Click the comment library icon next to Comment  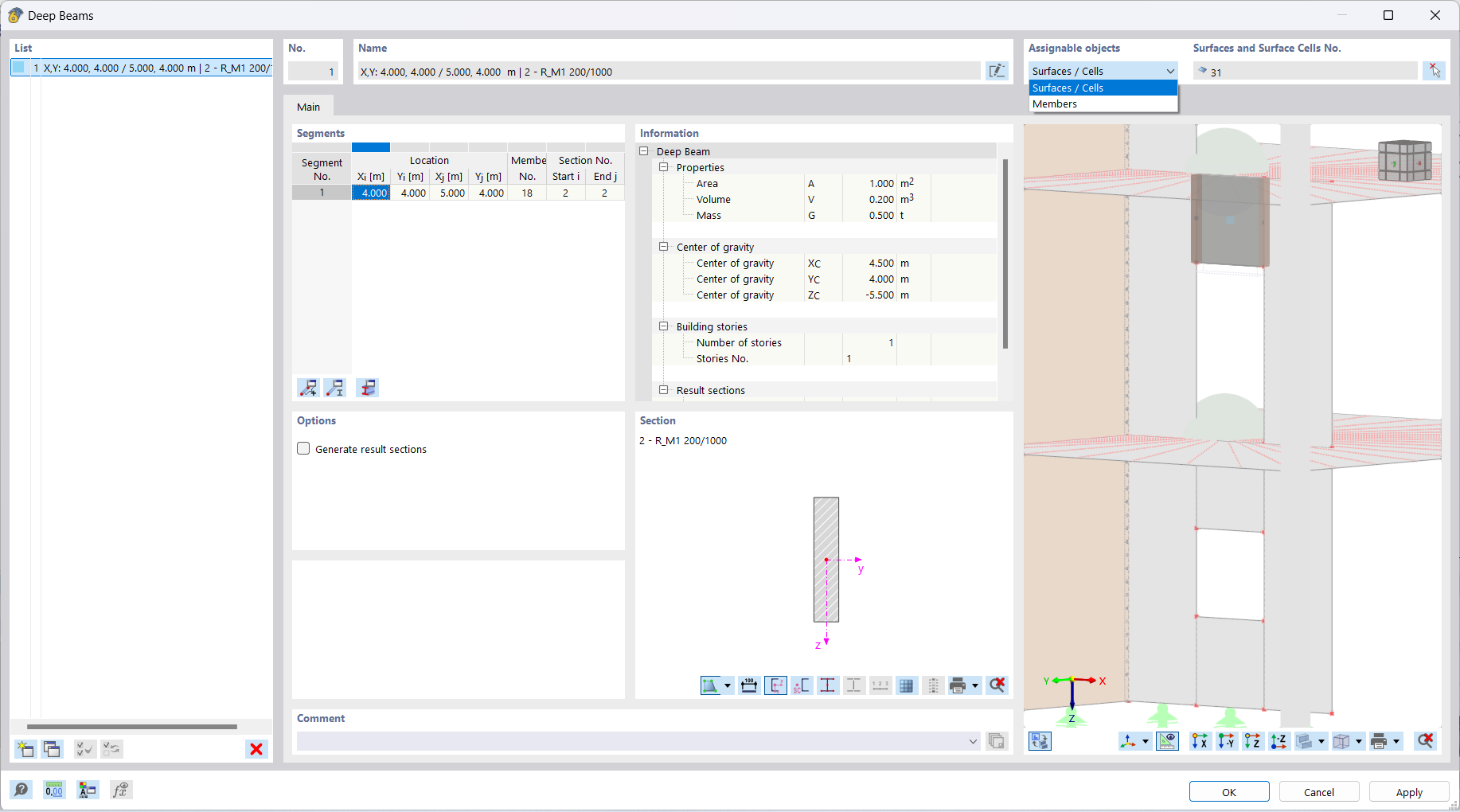pos(997,741)
